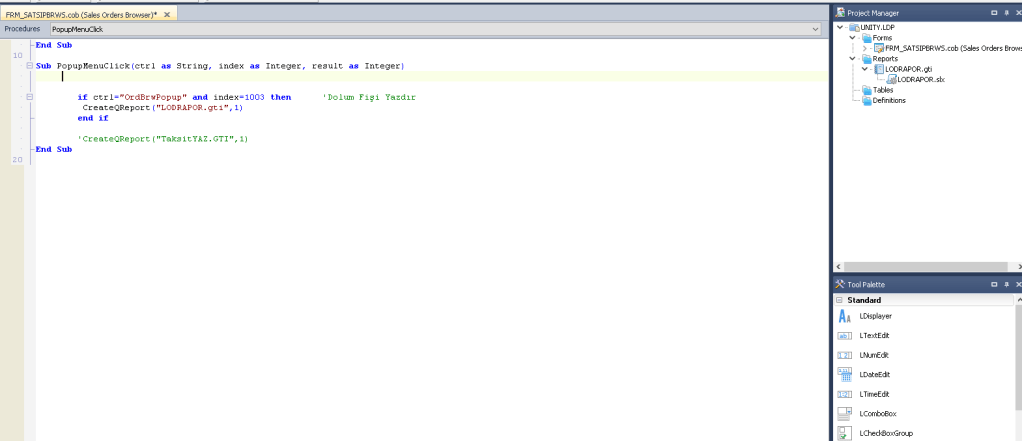The image size is (1022, 441).
Task: Fold the if ctrl="OrdBrwPopup" code block
Action: pyautogui.click(x=30, y=97)
